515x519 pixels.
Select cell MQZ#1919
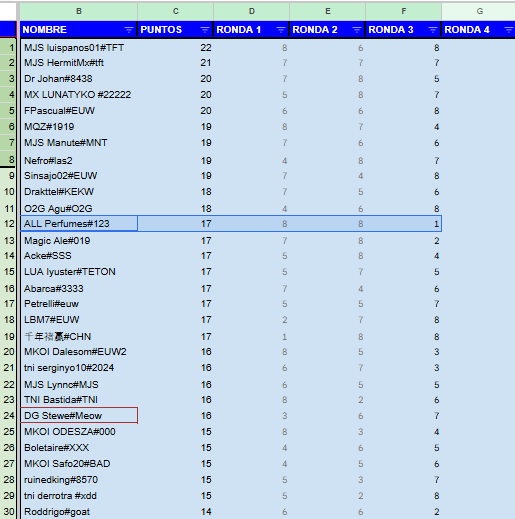[x=79, y=127]
